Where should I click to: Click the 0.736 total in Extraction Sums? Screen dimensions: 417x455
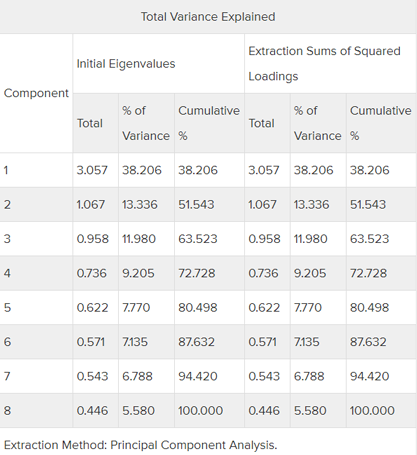(x=263, y=273)
